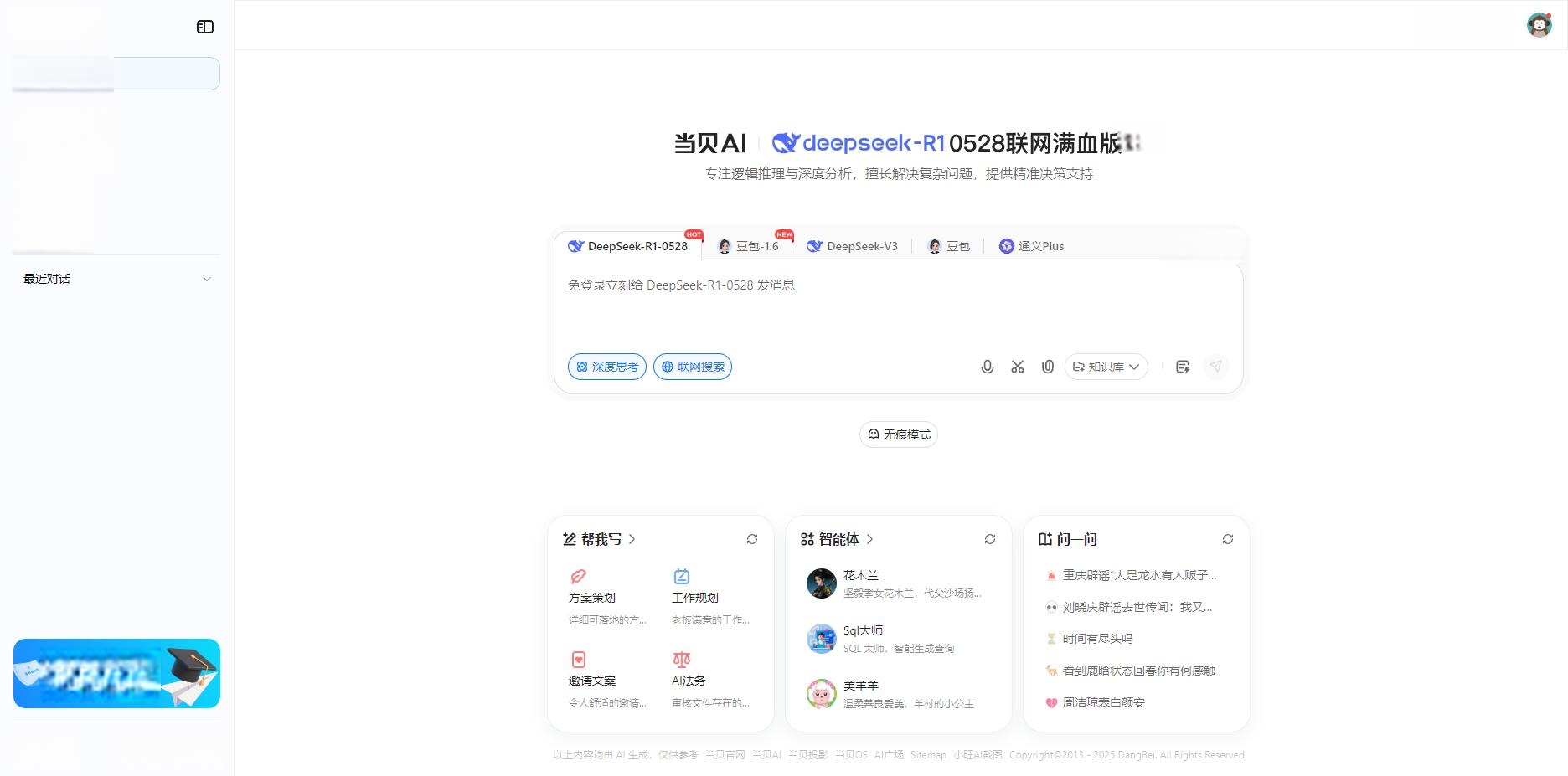Chat with 美羊羊 agent avatar

(x=821, y=694)
